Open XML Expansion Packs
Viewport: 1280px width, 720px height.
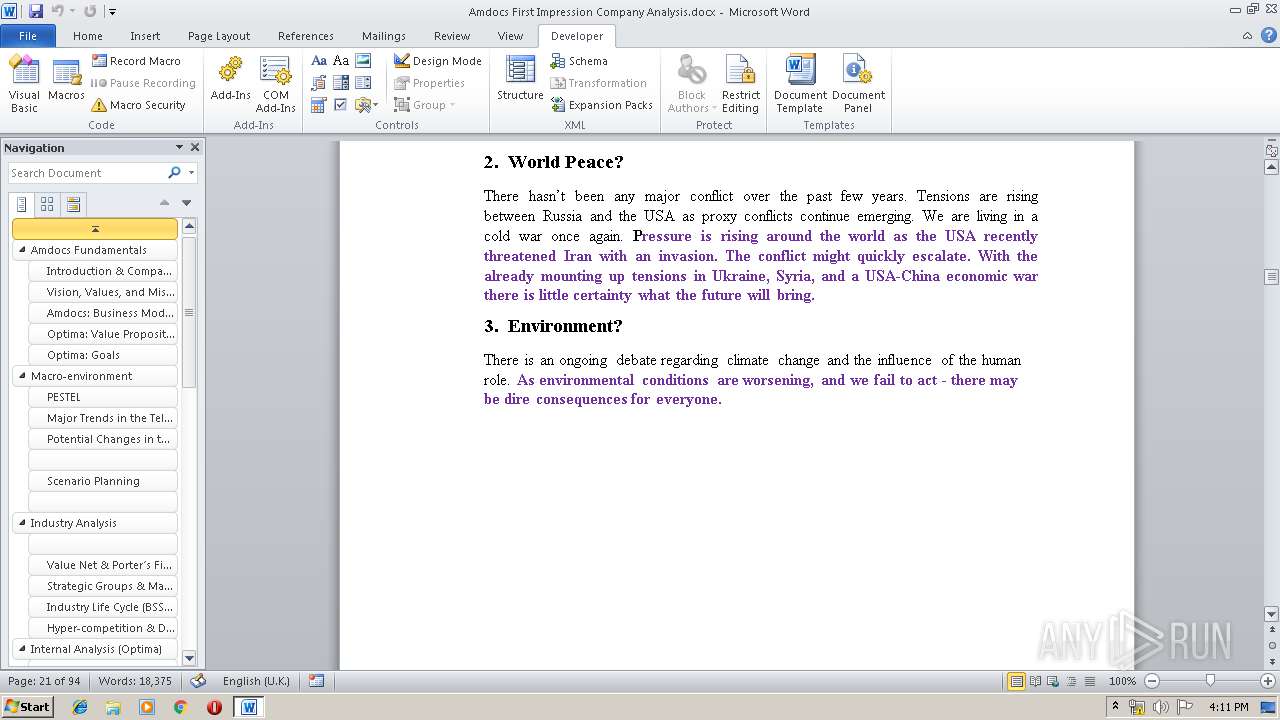click(x=601, y=105)
